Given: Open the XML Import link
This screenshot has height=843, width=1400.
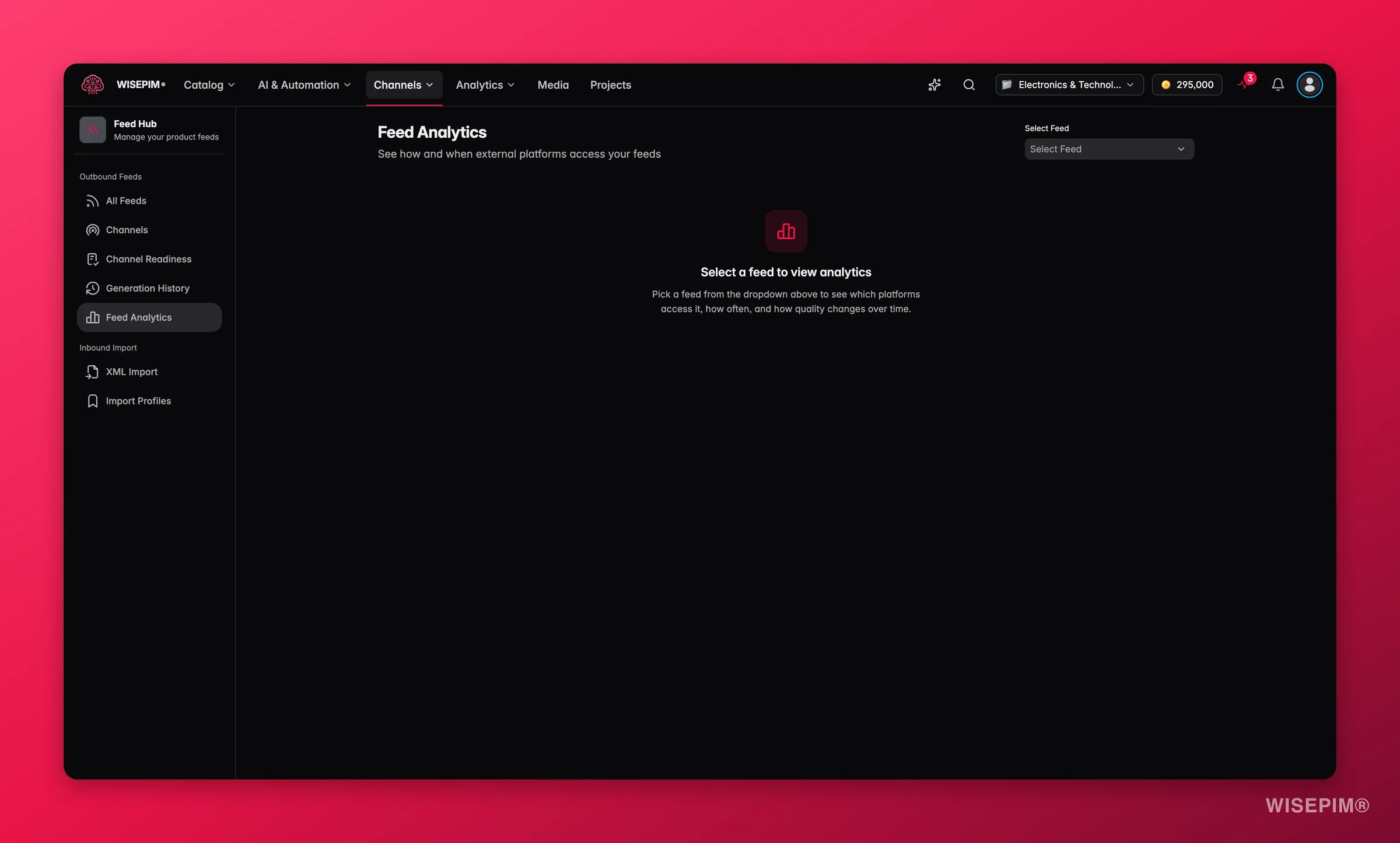Looking at the screenshot, I should [149, 372].
